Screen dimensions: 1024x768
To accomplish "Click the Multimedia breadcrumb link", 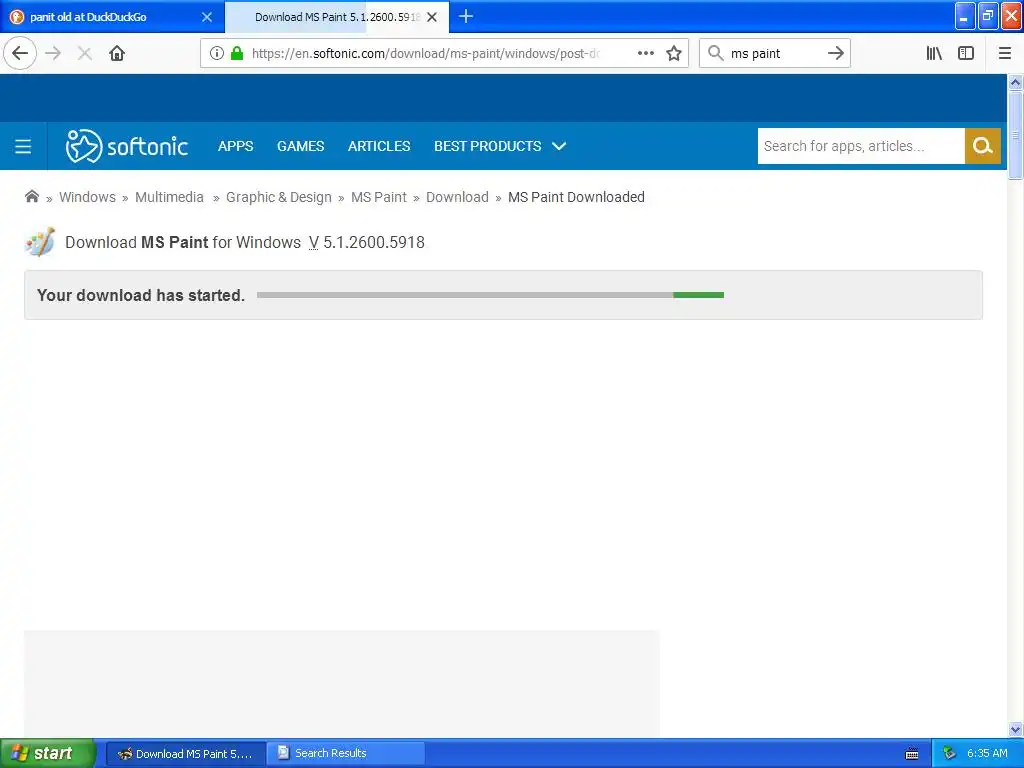I will pyautogui.click(x=169, y=197).
